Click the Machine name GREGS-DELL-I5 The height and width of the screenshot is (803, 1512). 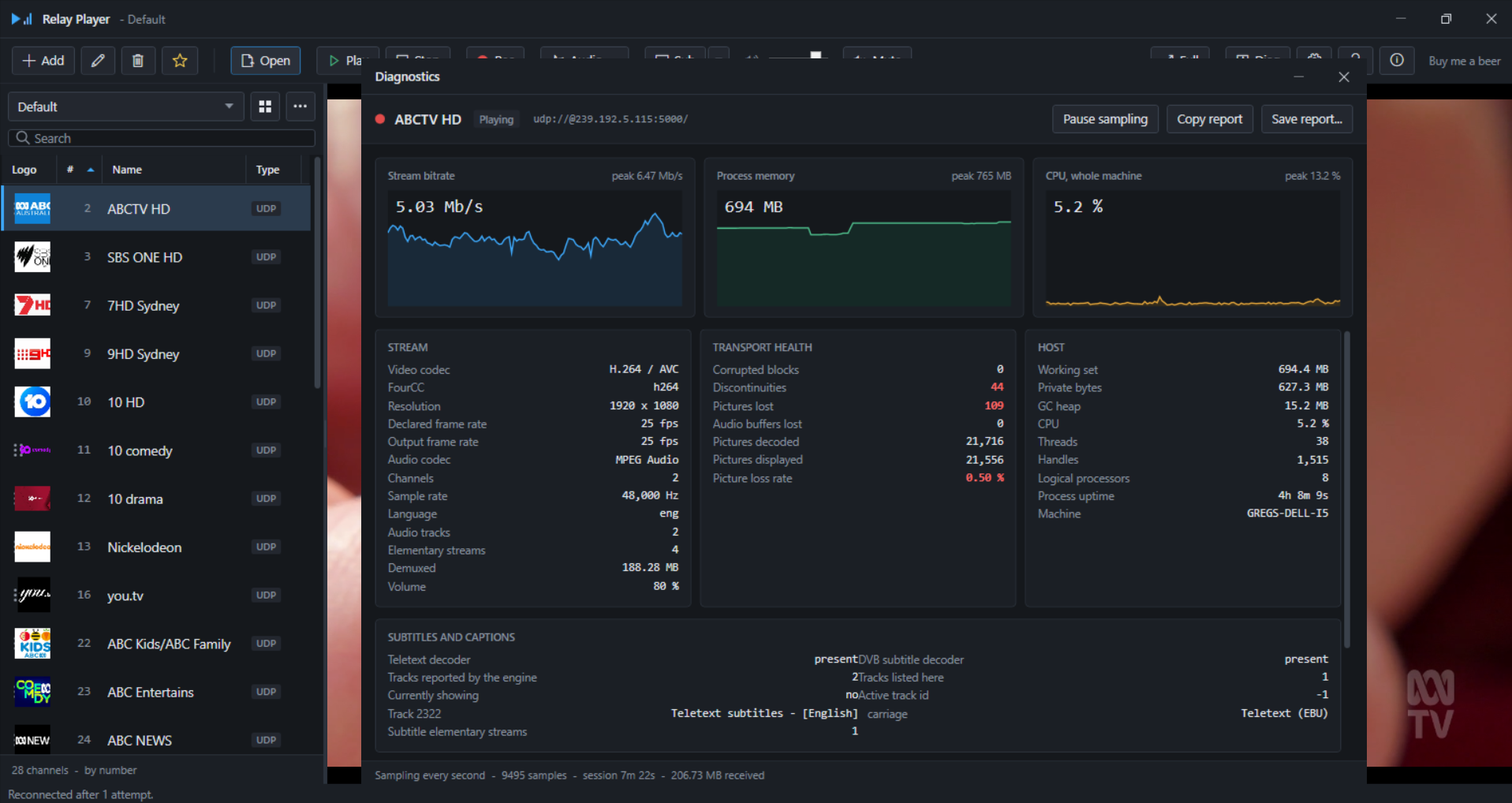[x=1287, y=514]
